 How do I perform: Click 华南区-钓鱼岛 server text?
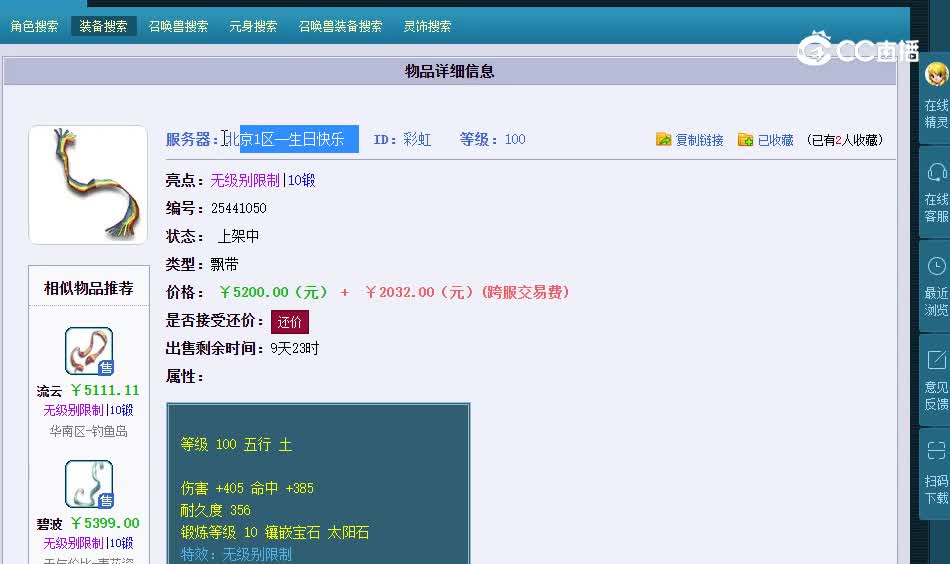tap(88, 431)
